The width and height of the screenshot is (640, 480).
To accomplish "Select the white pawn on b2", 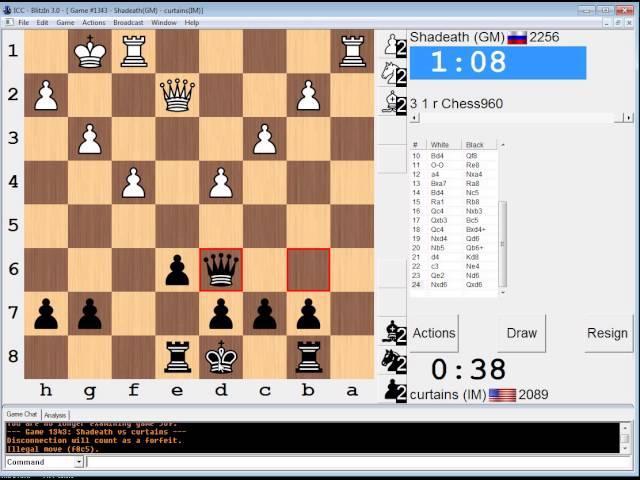I will pos(309,95).
